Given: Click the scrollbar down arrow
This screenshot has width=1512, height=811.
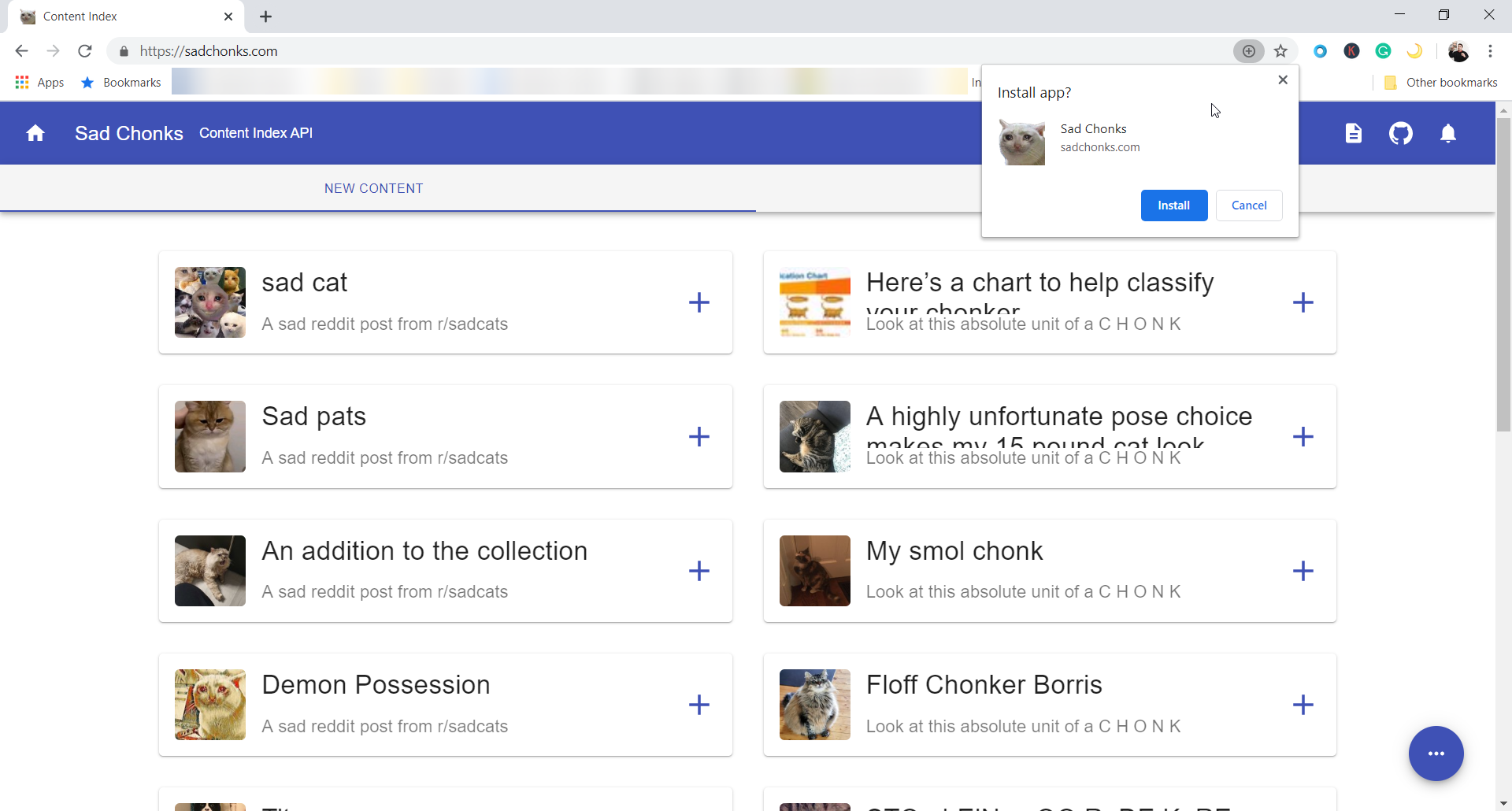Looking at the screenshot, I should click(1503, 803).
